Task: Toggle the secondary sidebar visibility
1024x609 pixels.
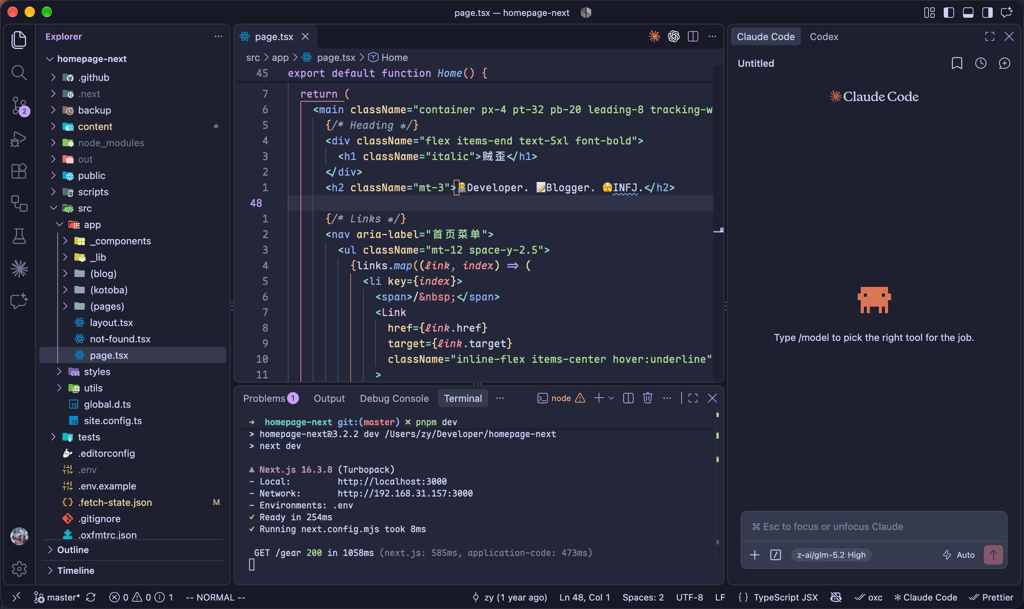Action: (x=987, y=12)
